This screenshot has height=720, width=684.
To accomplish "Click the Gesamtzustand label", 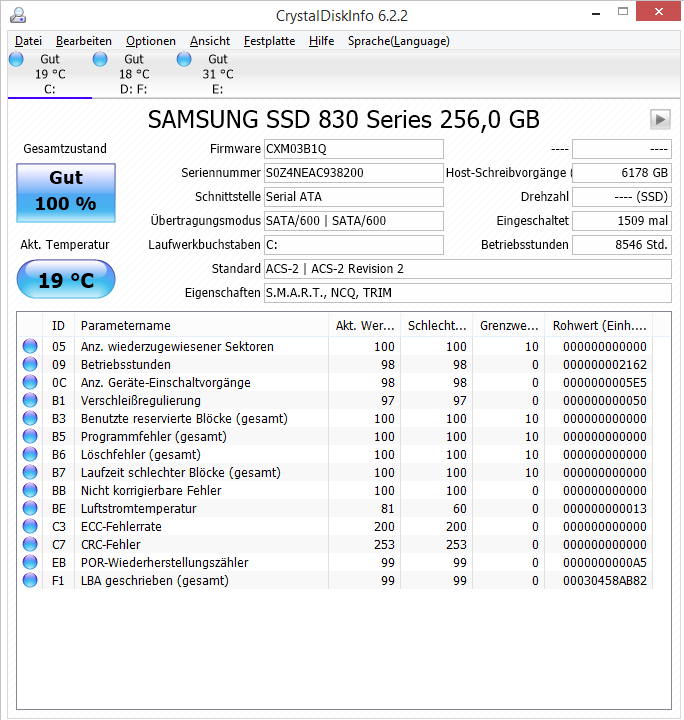I will point(65,149).
